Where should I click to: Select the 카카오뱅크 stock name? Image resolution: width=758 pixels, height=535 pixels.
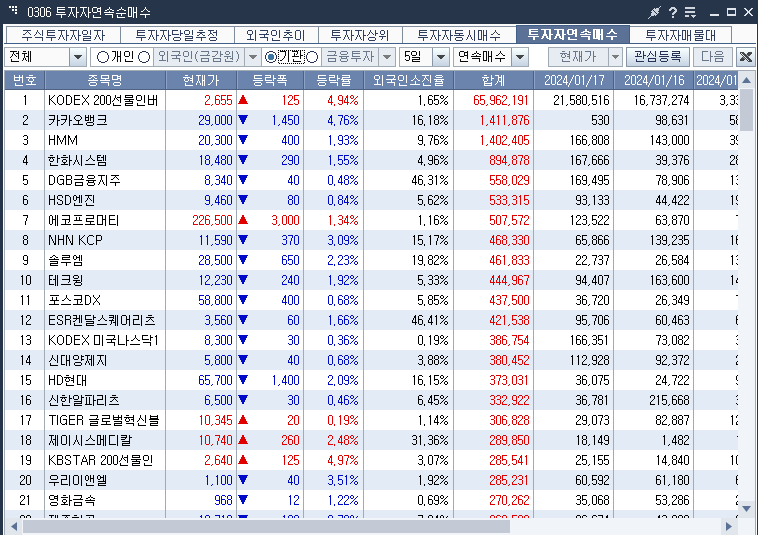tap(77, 120)
